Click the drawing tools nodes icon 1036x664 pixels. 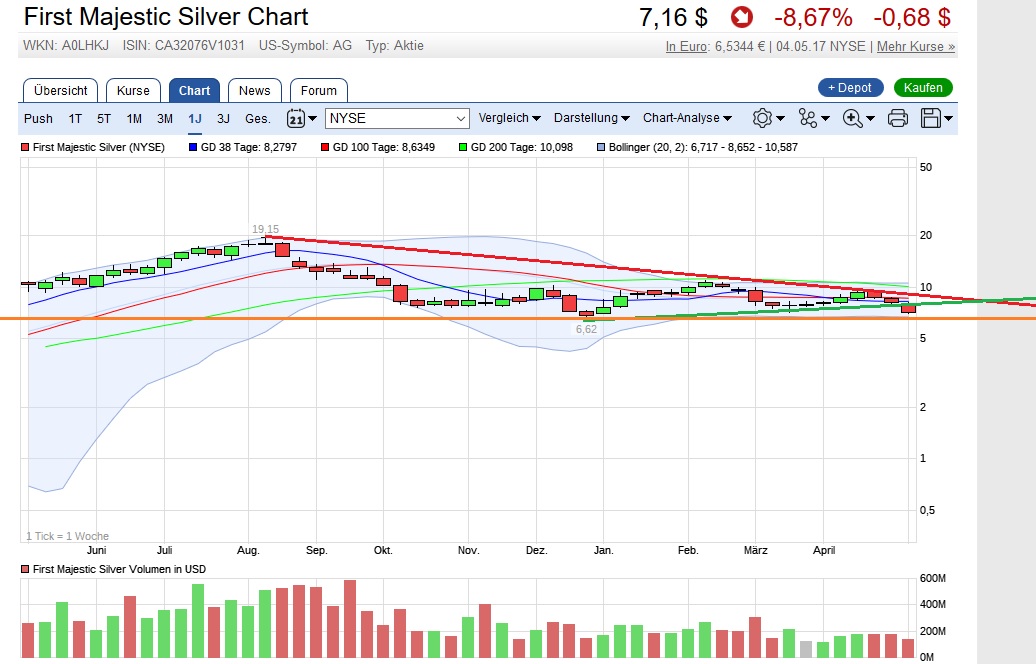click(x=809, y=118)
